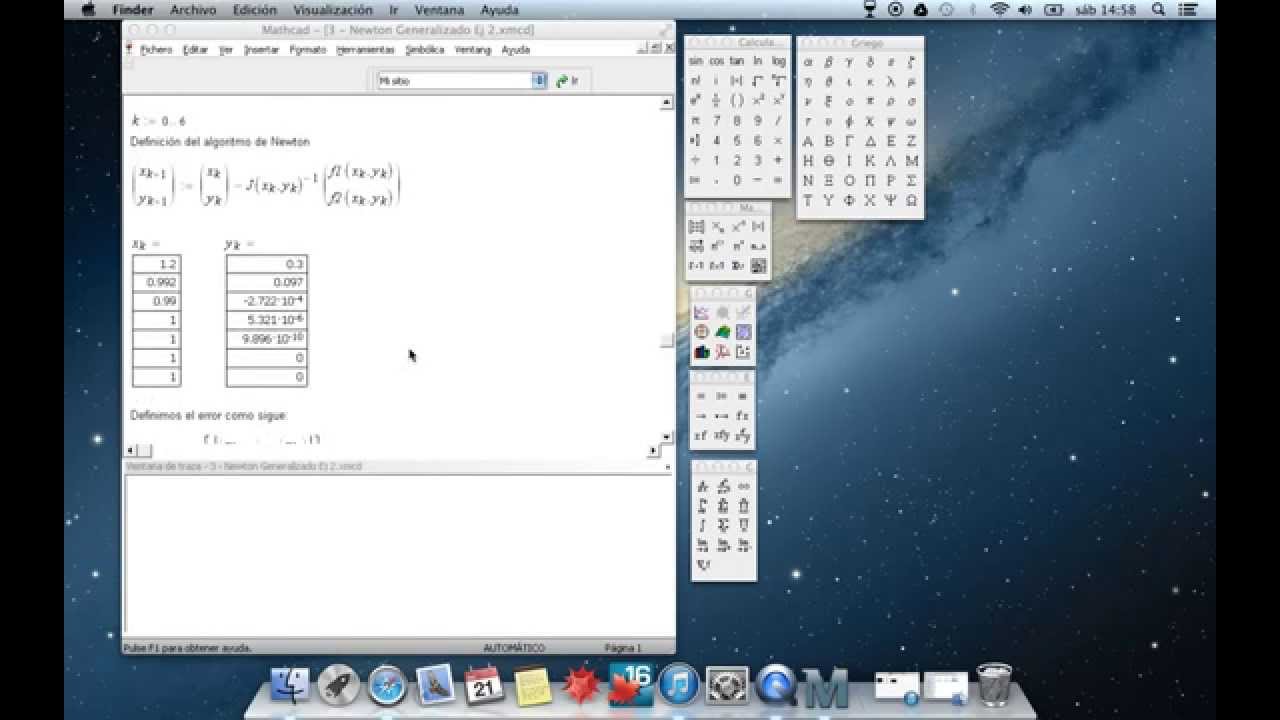This screenshot has height=720, width=1280.
Task: Insert xfy infix operator
Action: coord(721,435)
